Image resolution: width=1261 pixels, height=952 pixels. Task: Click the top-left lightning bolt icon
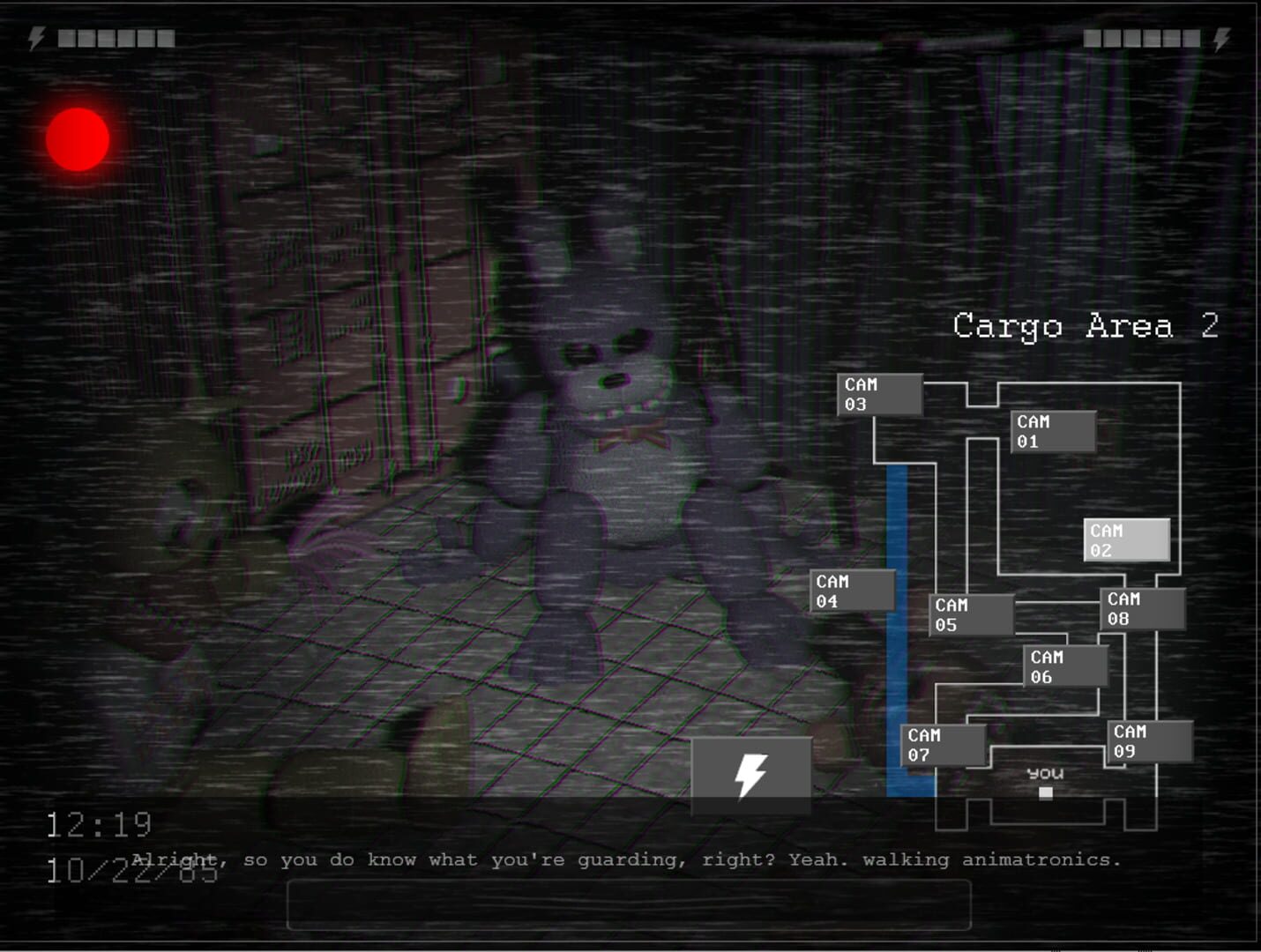35,37
